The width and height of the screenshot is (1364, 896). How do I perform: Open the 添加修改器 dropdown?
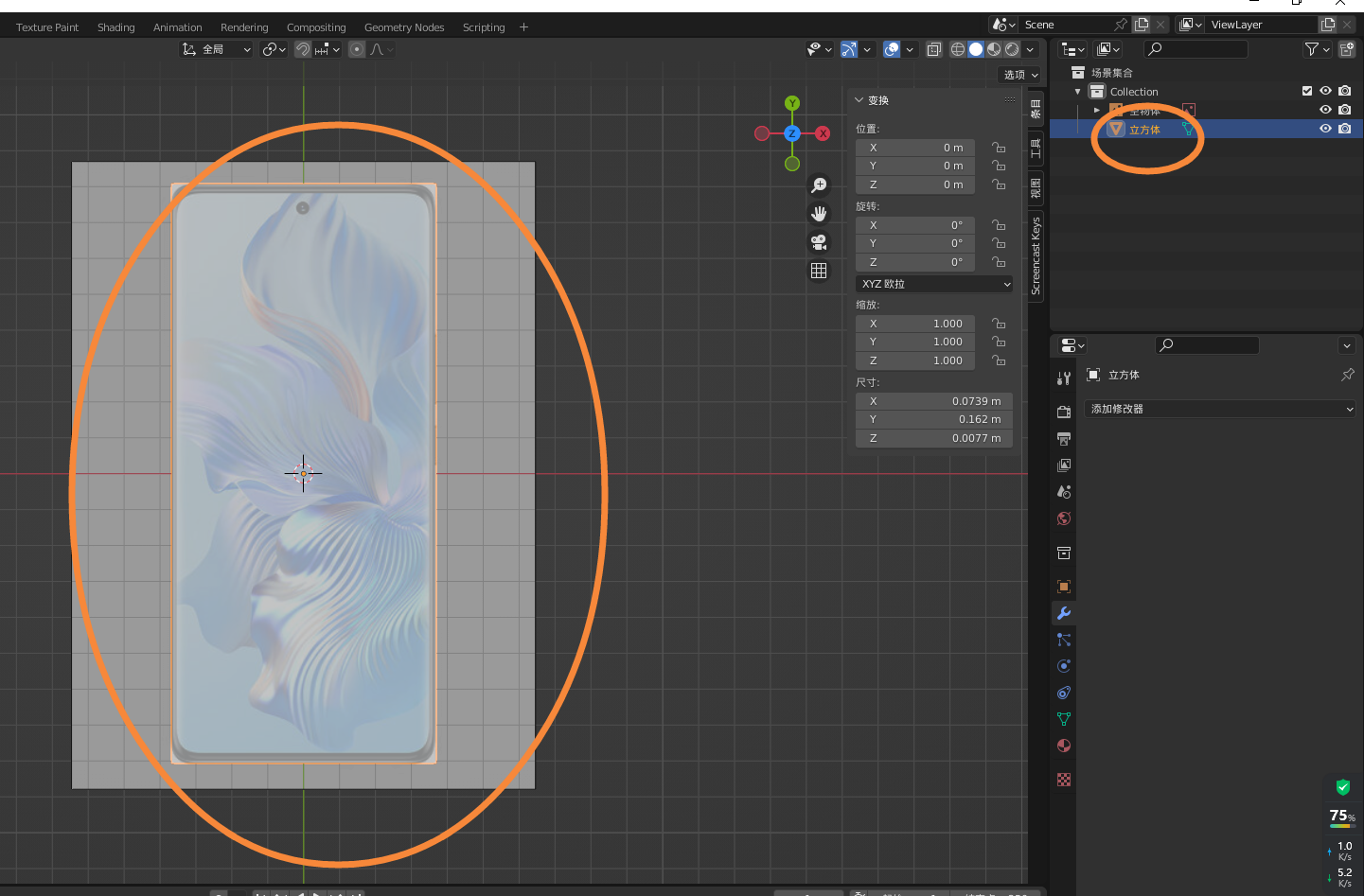tap(1219, 409)
